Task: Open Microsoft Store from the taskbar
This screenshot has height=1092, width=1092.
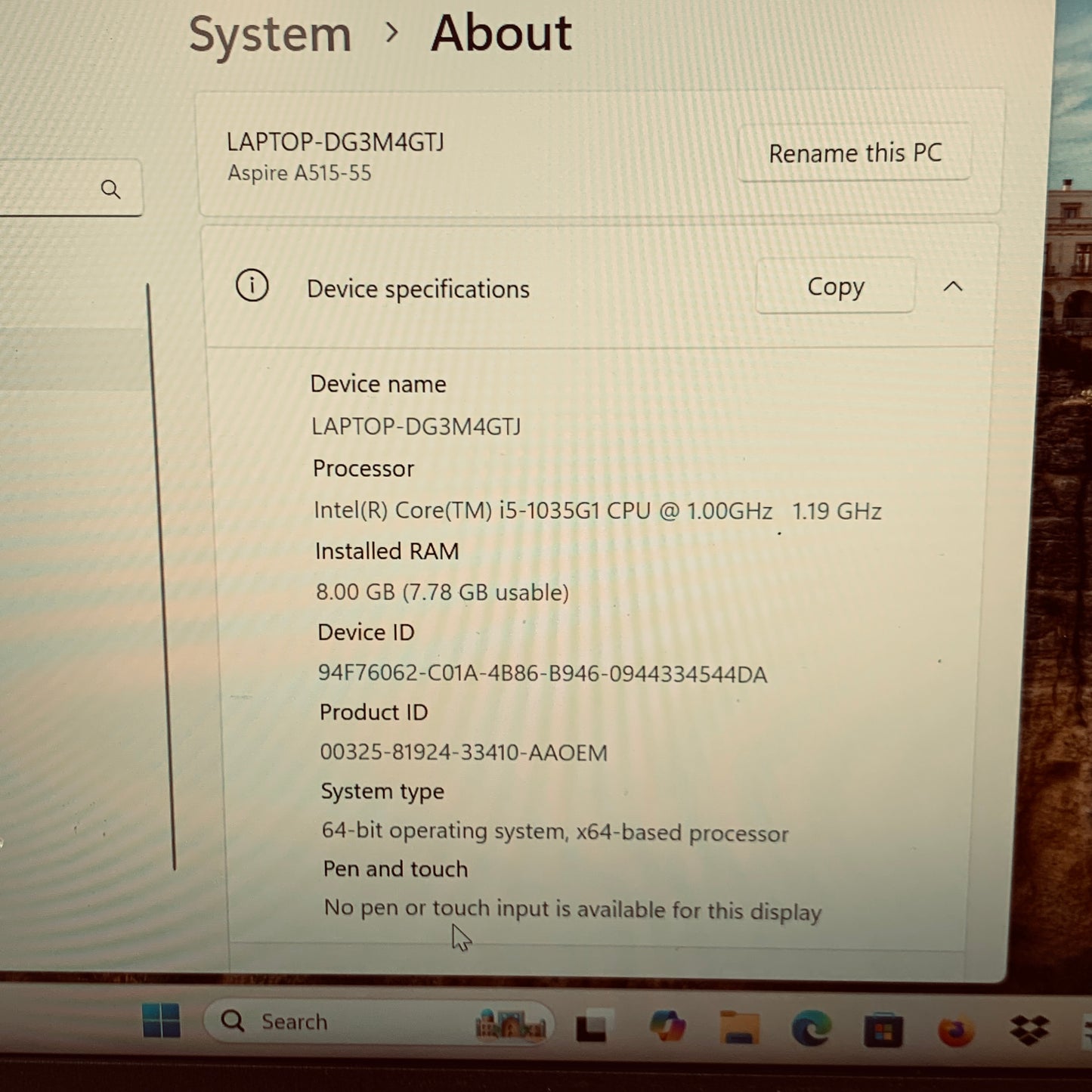Action: (x=883, y=1030)
